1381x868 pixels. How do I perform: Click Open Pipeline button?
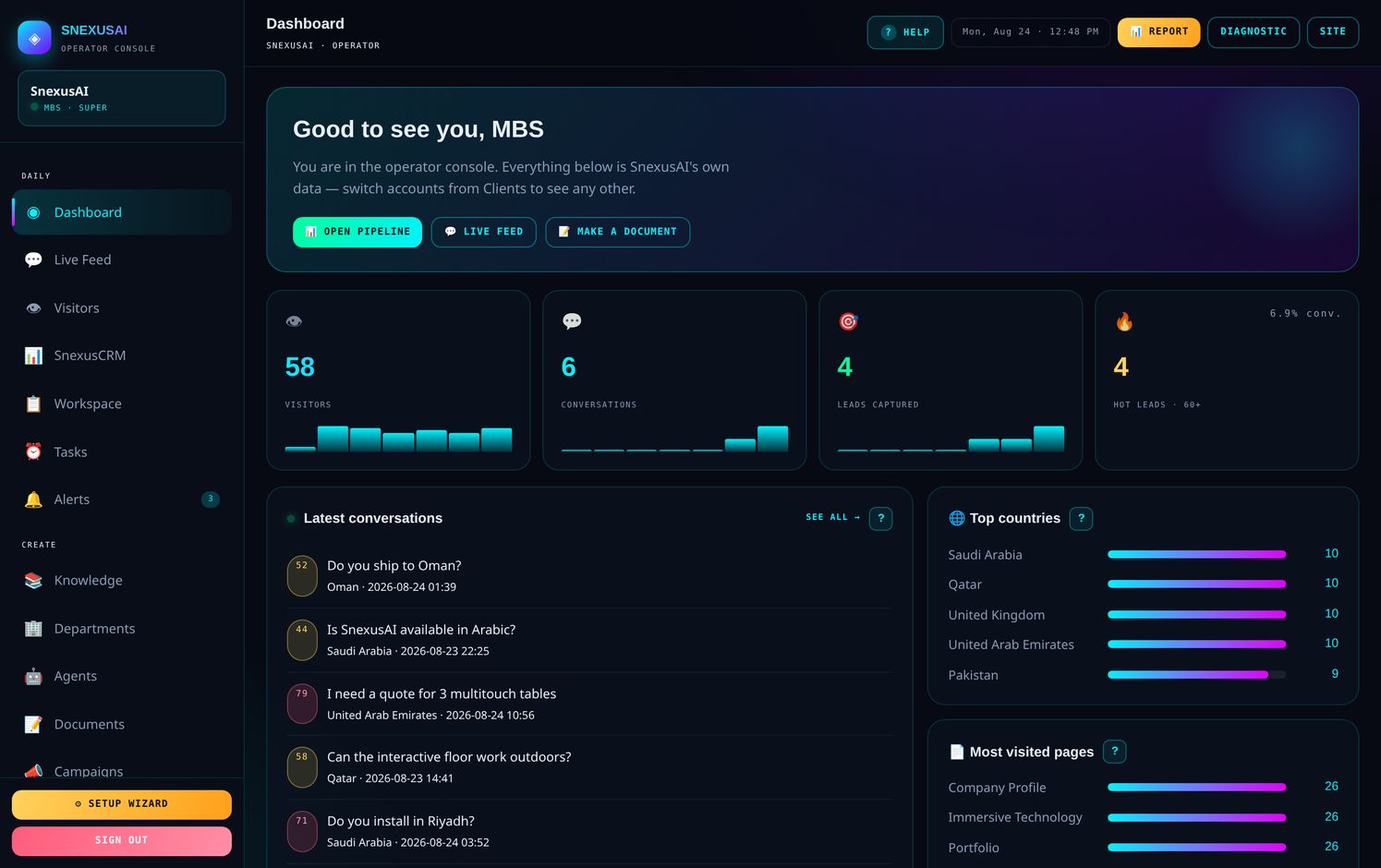357,232
